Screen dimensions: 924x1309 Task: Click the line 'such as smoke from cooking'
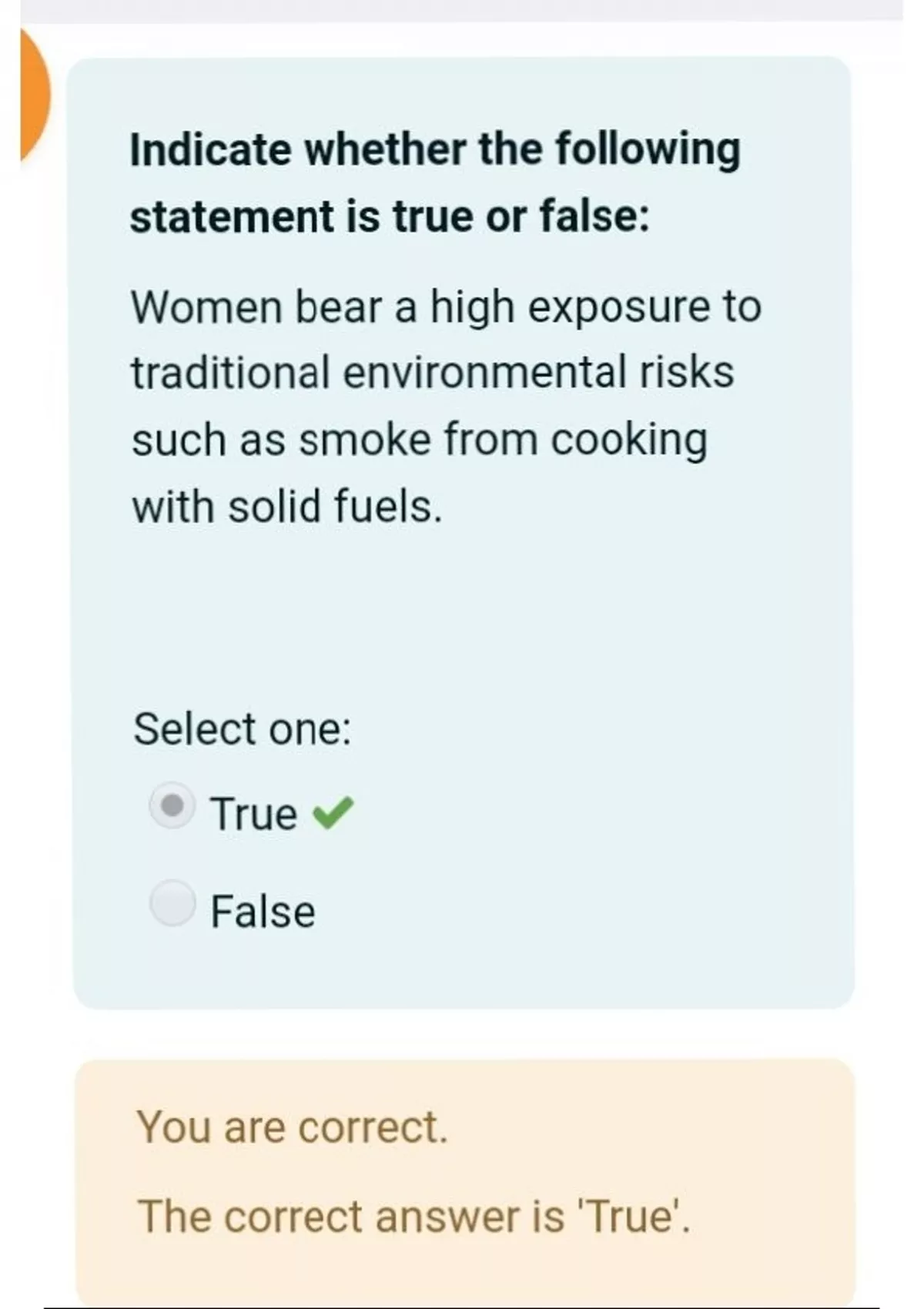coord(419,440)
